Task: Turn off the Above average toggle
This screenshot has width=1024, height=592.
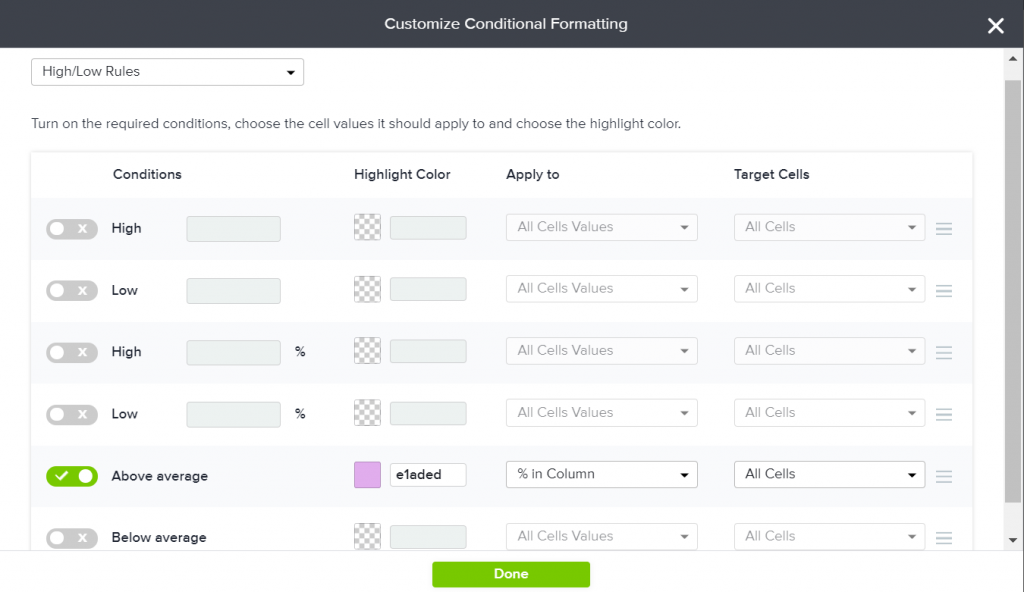Action: pos(72,476)
